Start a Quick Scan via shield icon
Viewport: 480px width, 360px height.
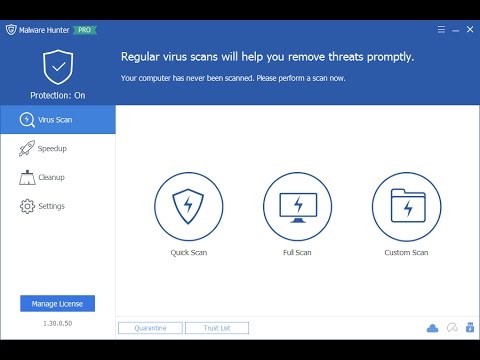(189, 206)
